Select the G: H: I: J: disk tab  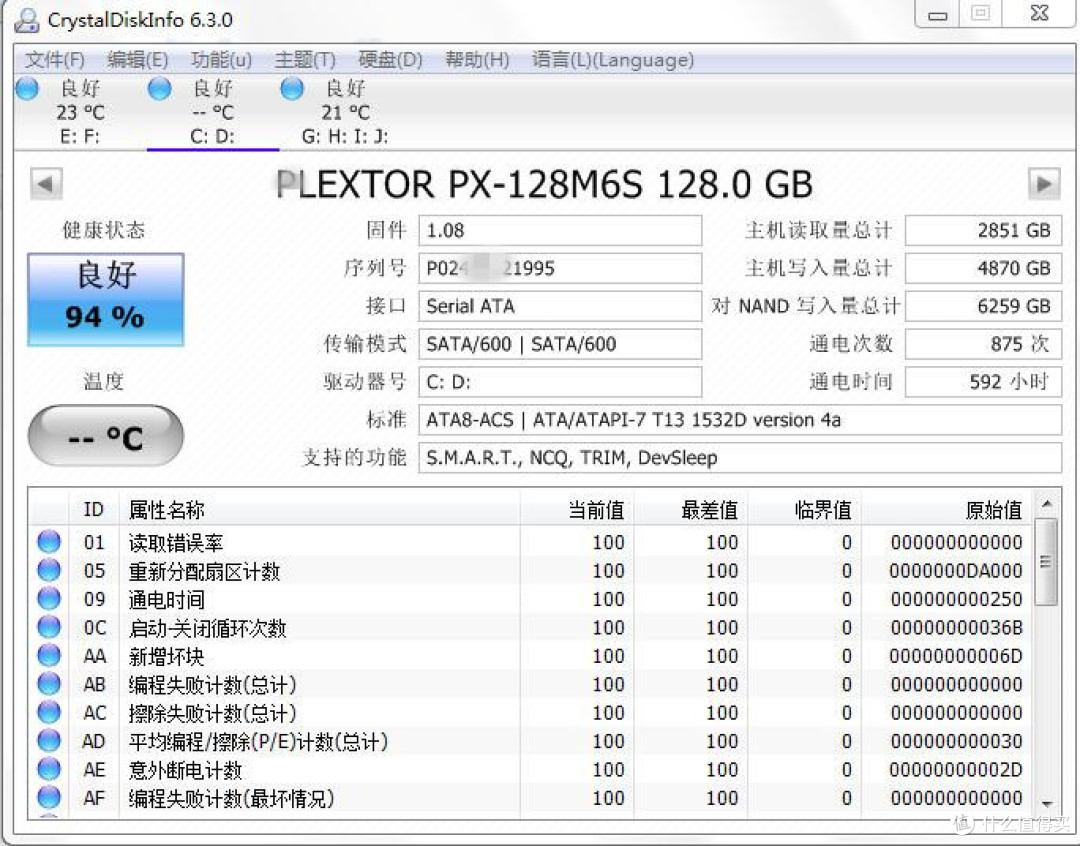344,112
